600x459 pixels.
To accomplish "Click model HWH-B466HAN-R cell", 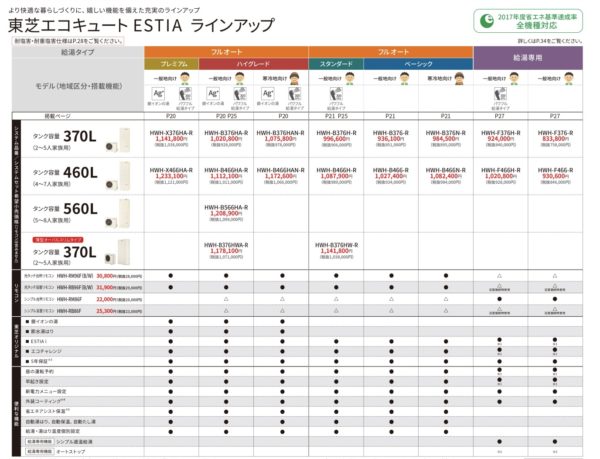I will [x=280, y=176].
